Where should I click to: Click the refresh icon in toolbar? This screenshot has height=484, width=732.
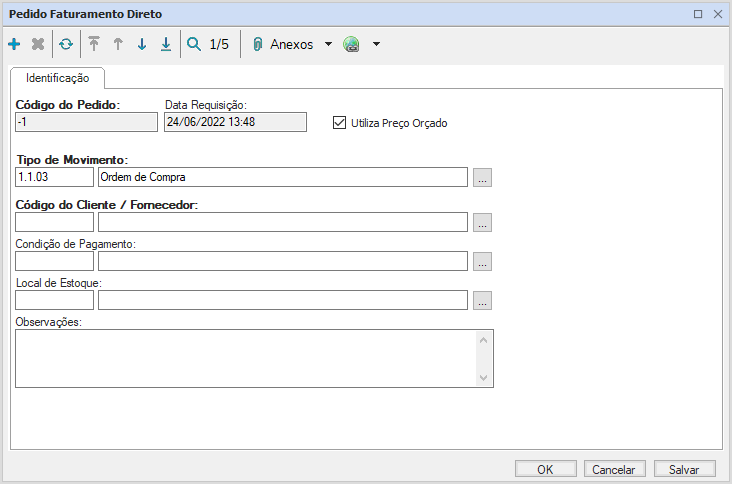click(66, 44)
